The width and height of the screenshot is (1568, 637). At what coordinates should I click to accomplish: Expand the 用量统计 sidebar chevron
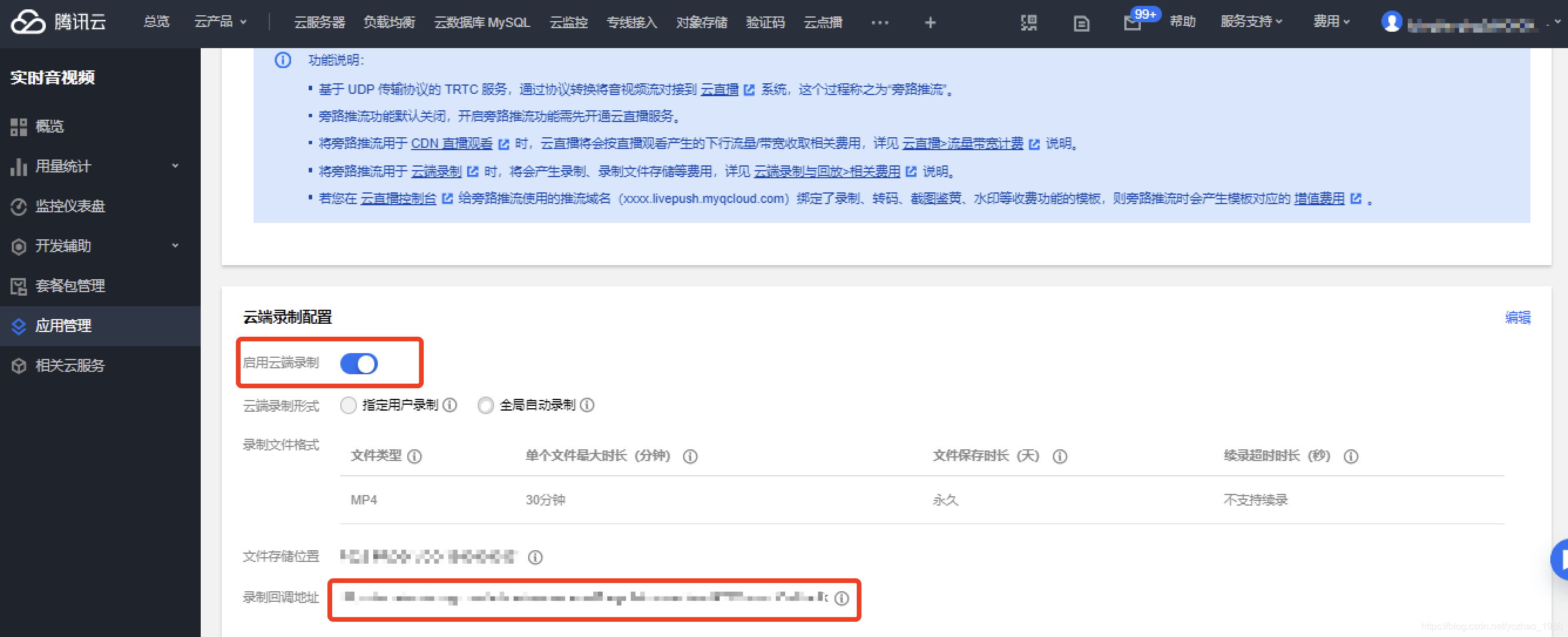tap(175, 166)
